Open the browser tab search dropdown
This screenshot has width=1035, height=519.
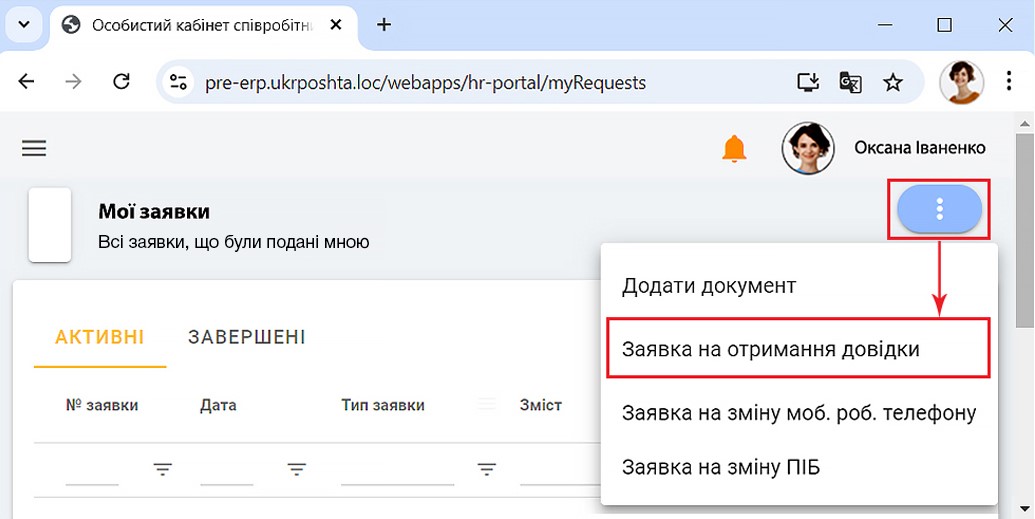[25, 25]
